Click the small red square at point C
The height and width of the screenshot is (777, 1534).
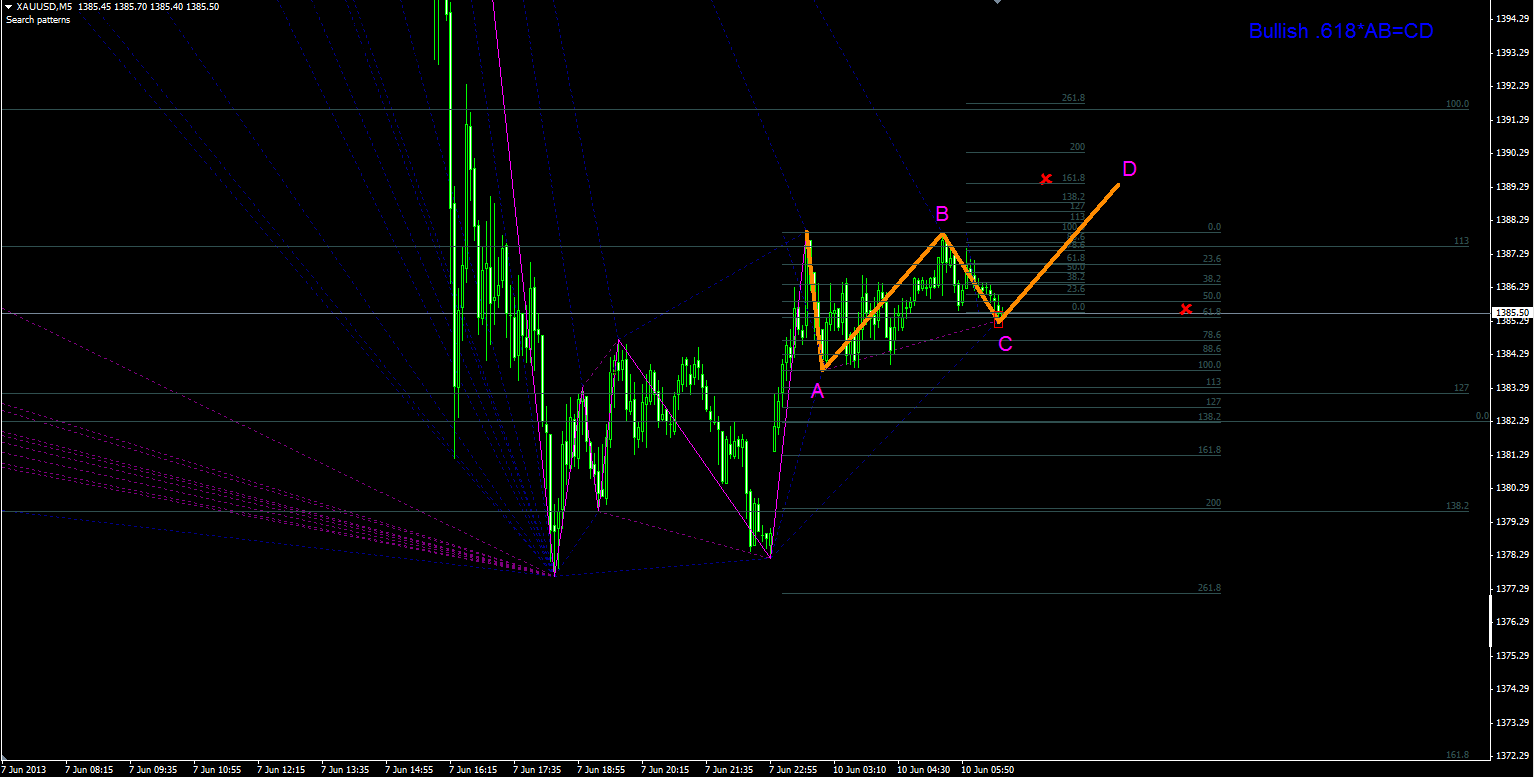tap(998, 322)
